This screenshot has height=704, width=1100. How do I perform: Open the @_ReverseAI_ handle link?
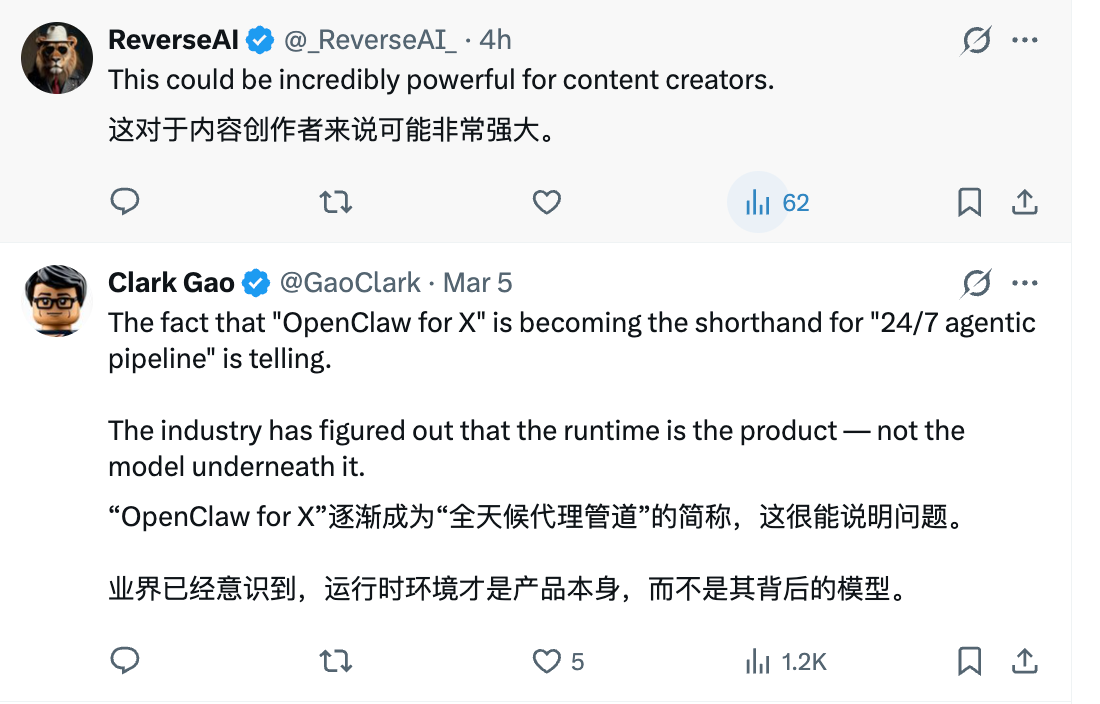click(x=370, y=40)
